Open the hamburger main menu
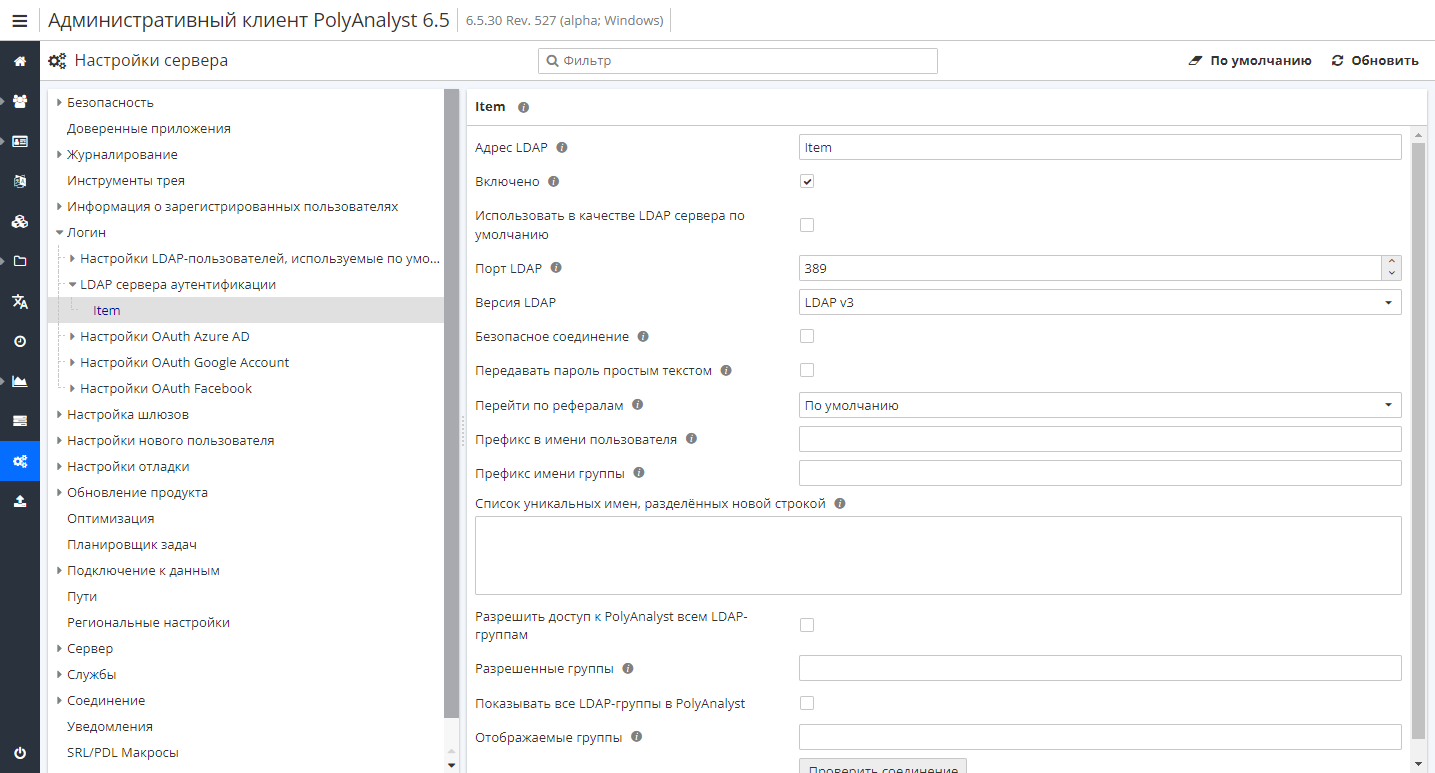Screen dimensions: 1435x773 click(20, 20)
